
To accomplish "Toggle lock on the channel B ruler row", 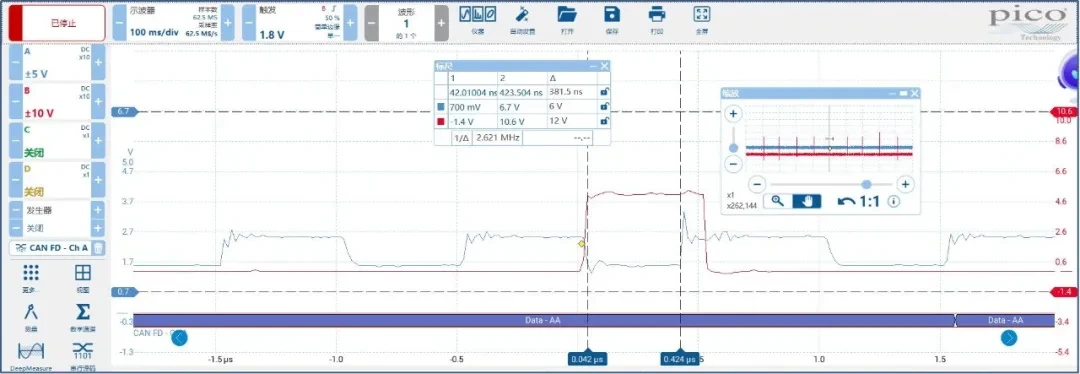I will click(604, 121).
